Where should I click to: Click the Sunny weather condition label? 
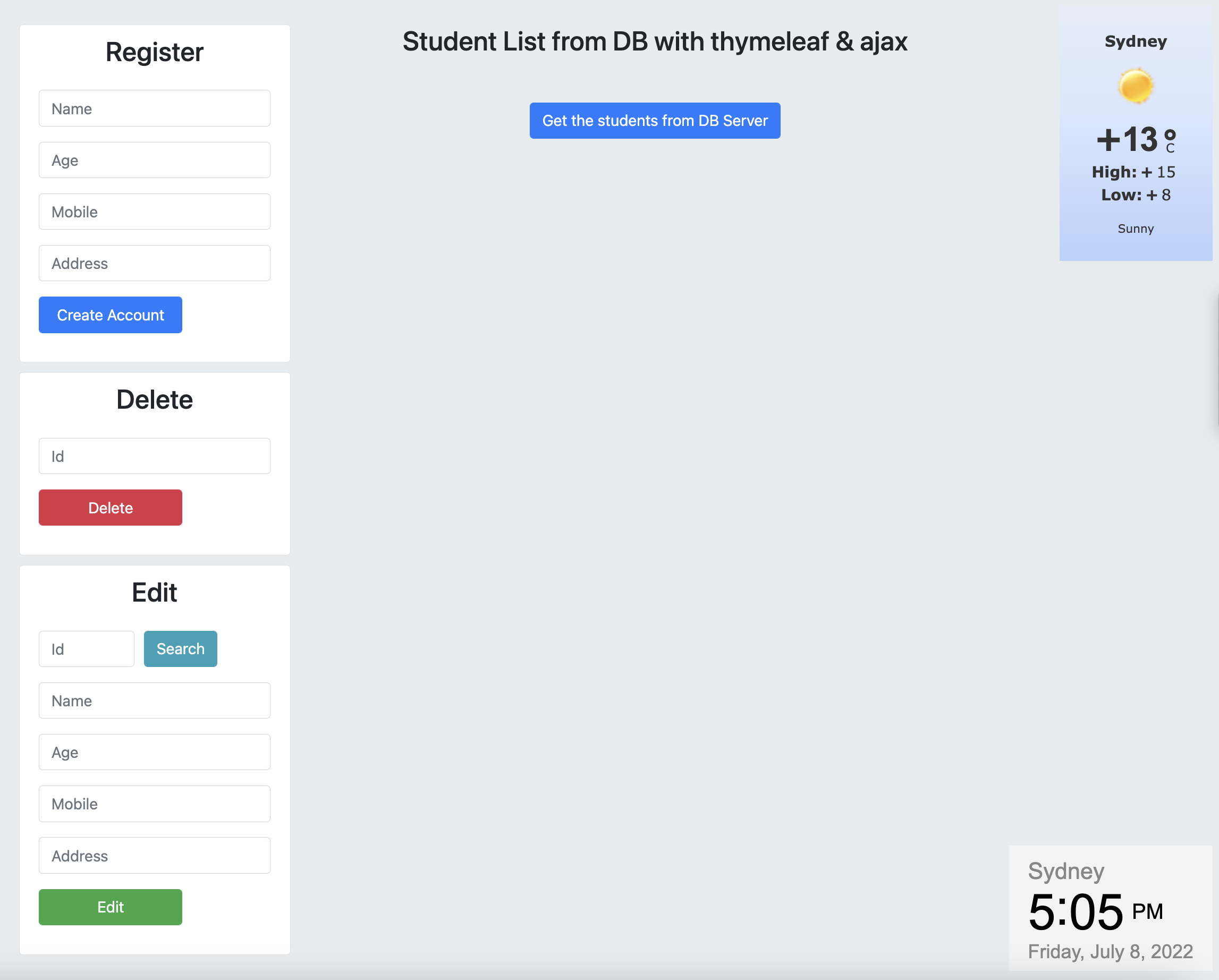point(1136,229)
